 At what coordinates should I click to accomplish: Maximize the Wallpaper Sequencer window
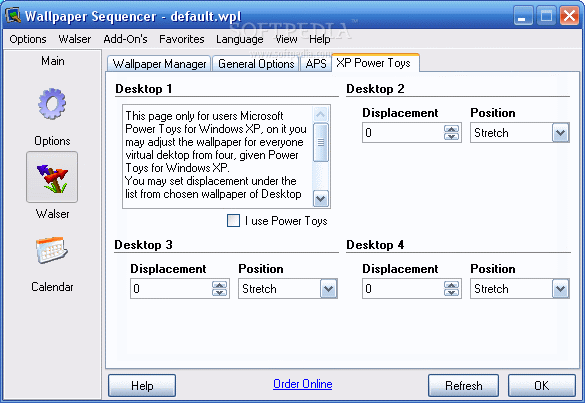[x=546, y=16]
